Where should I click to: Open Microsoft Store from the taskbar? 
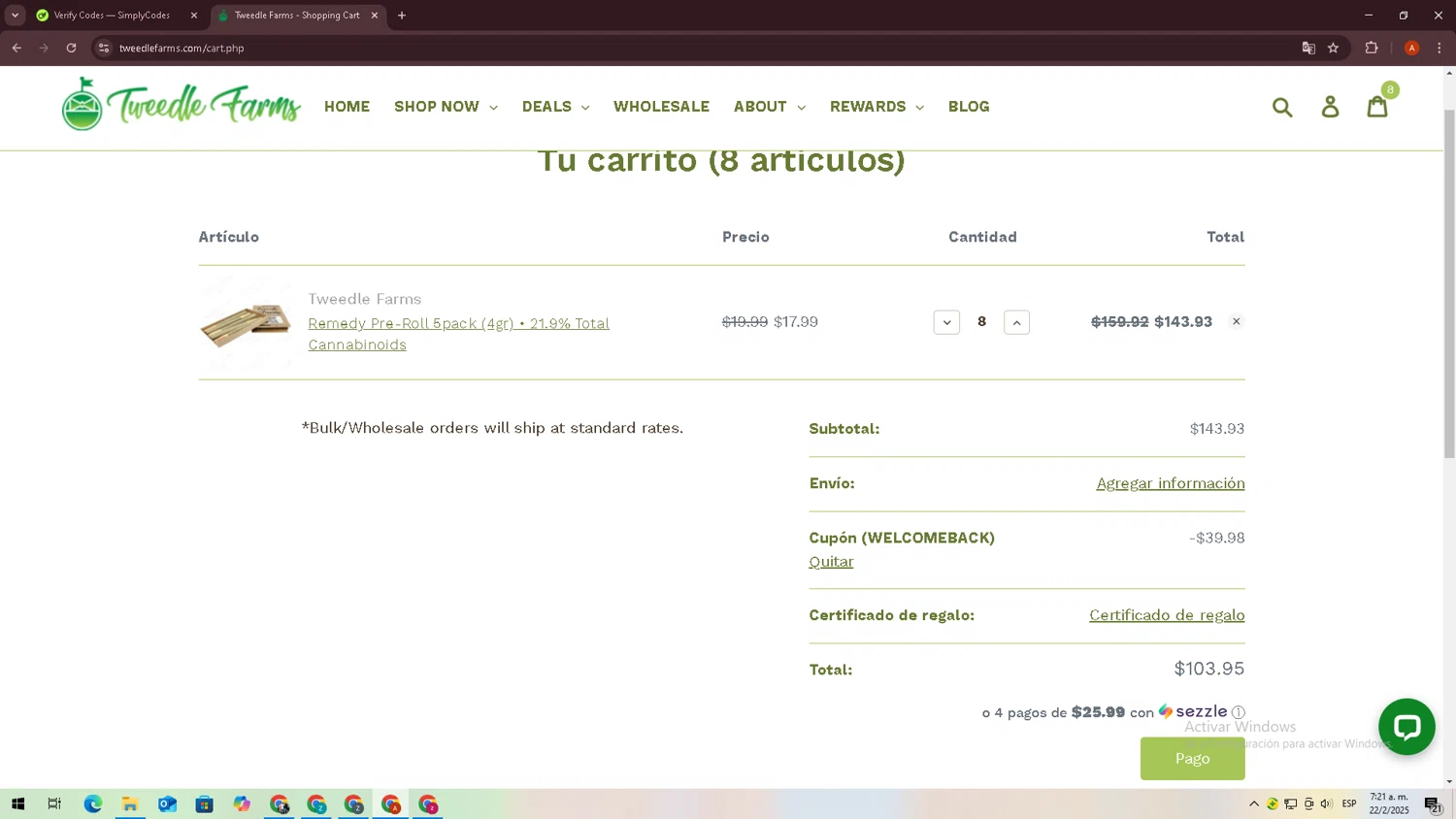pos(204,804)
